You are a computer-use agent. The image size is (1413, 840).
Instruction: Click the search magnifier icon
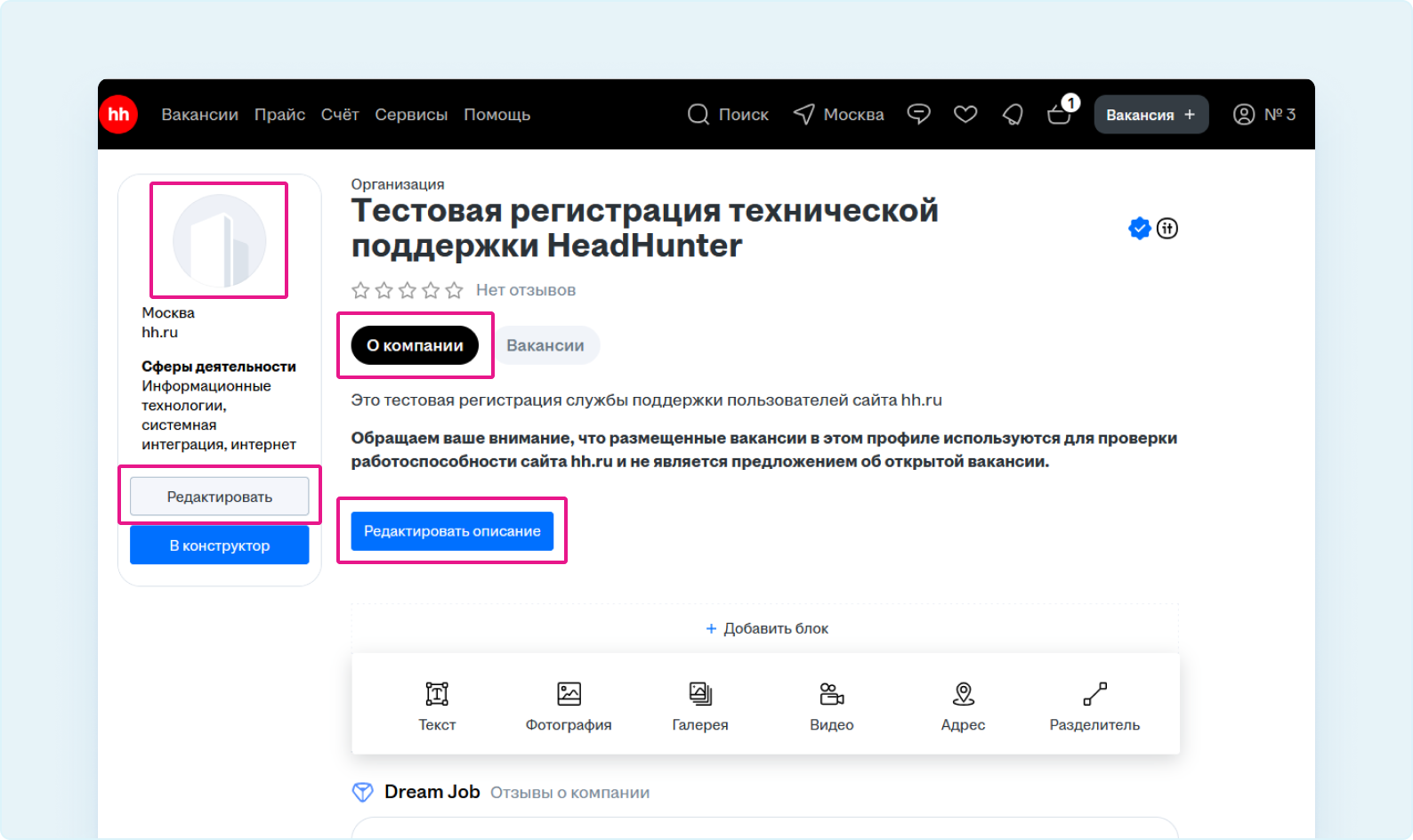tap(698, 114)
